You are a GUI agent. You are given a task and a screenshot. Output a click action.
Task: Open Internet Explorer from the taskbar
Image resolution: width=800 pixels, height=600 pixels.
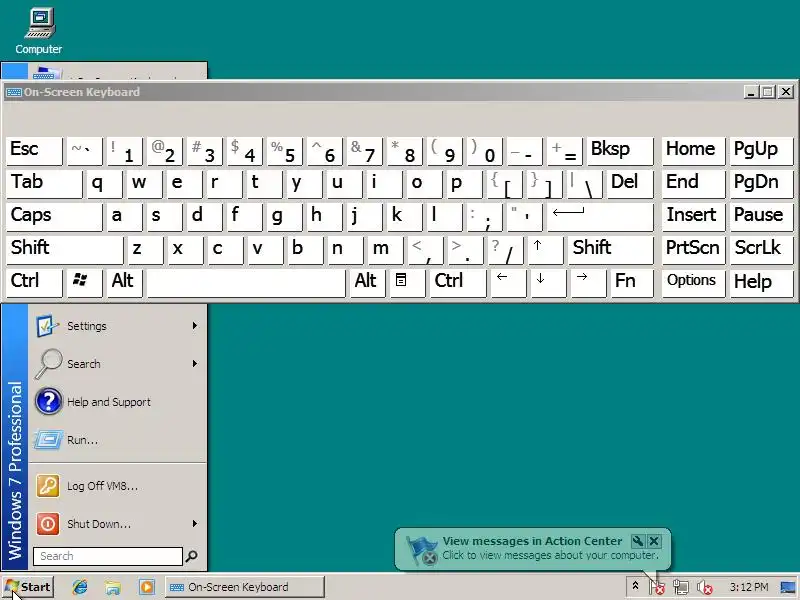click(80, 587)
